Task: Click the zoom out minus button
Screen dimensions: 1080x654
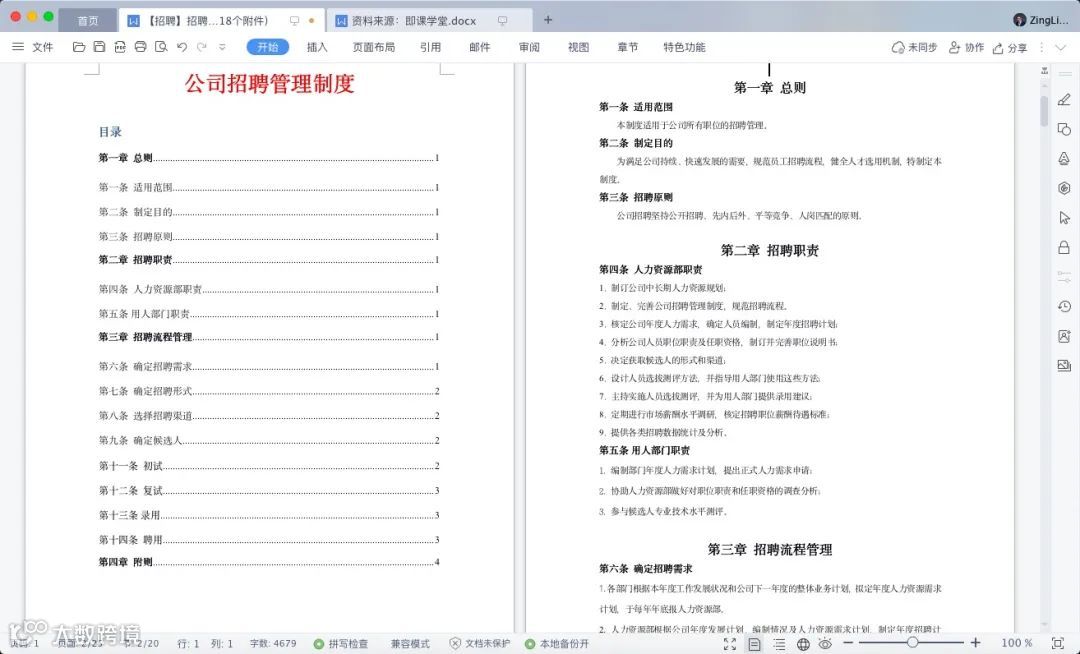Action: [x=849, y=643]
